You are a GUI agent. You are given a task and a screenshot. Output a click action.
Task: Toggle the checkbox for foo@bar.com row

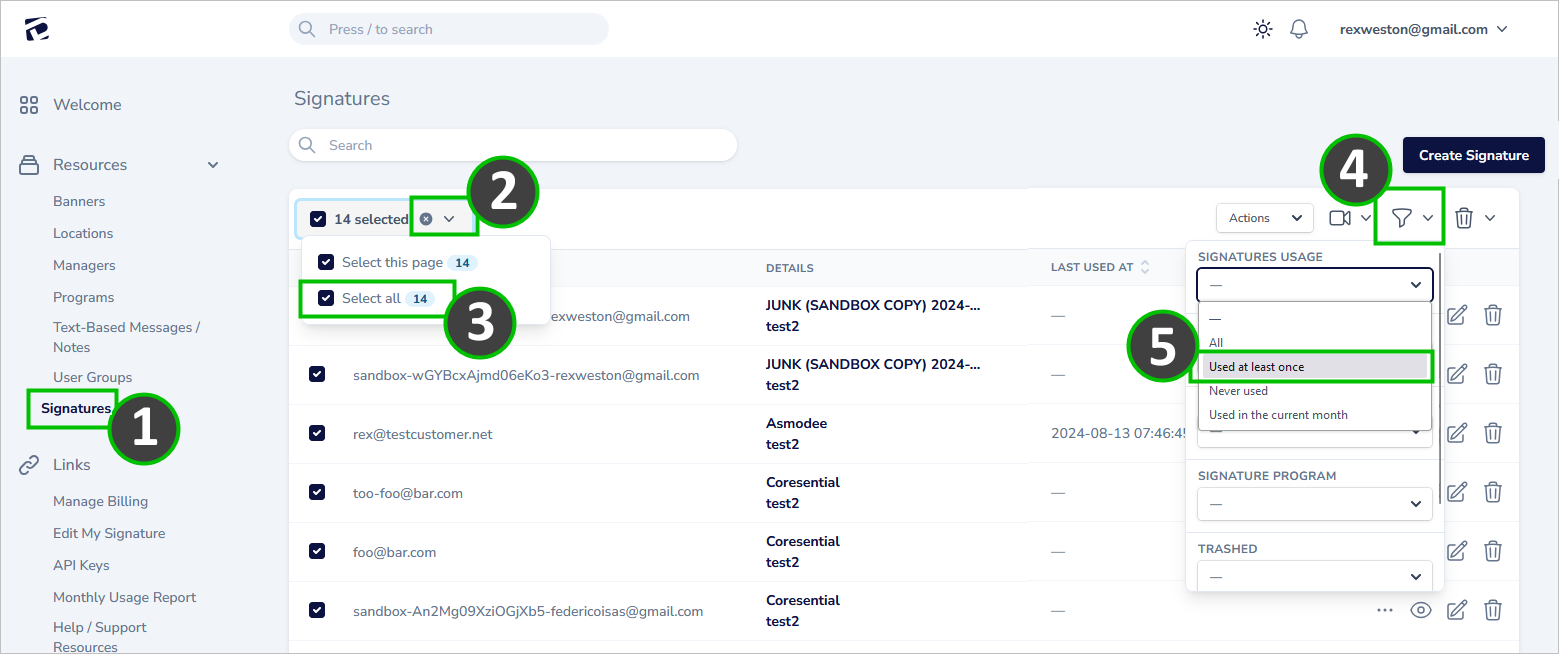coord(317,551)
